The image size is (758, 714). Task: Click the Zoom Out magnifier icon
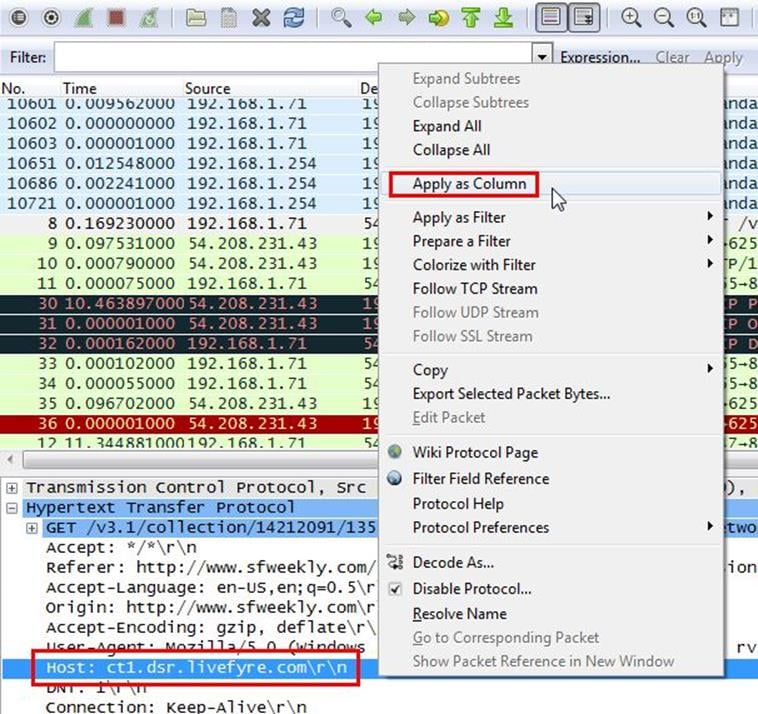pos(663,17)
